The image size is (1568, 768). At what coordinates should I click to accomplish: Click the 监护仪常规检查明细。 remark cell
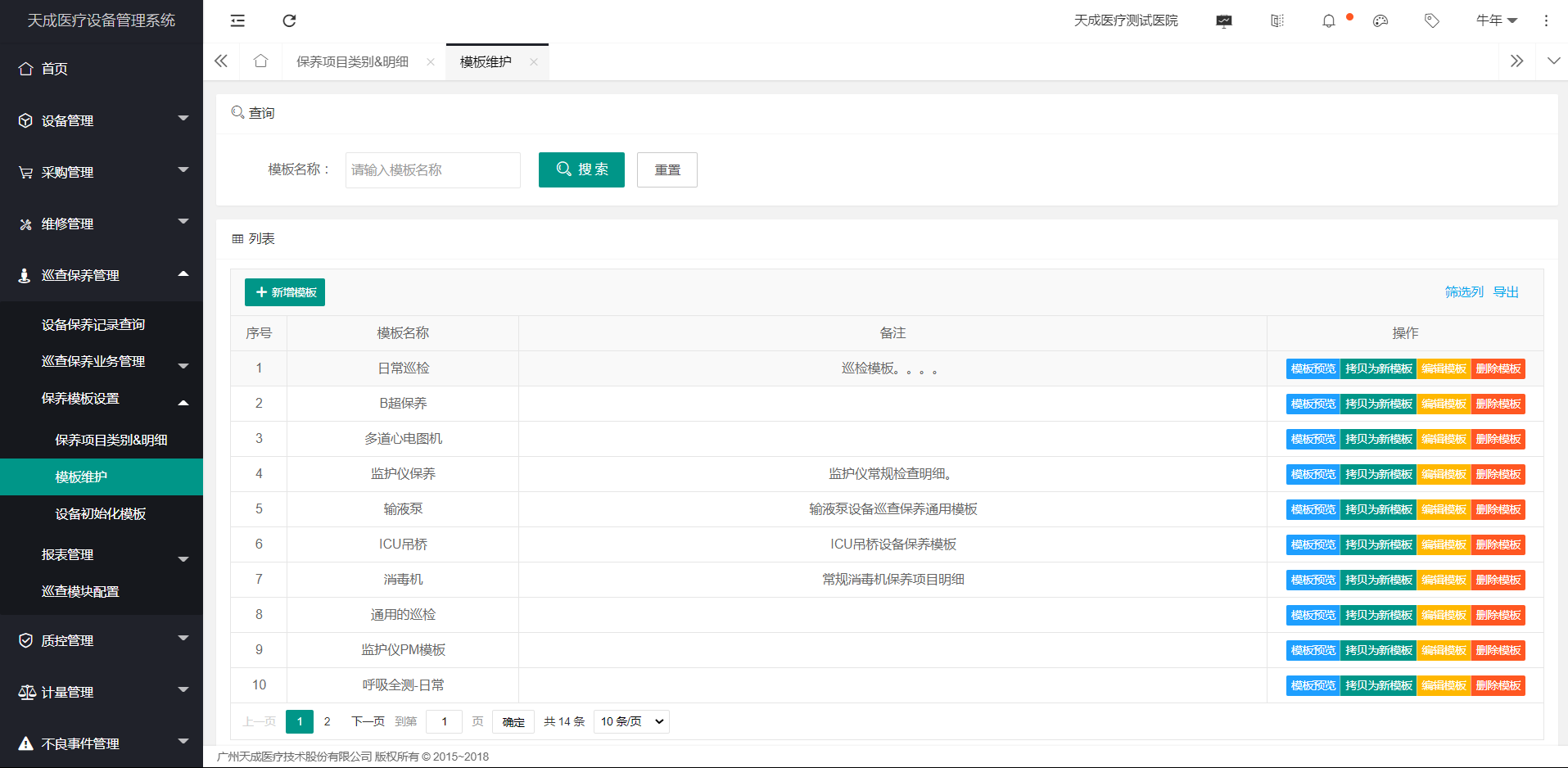click(892, 474)
